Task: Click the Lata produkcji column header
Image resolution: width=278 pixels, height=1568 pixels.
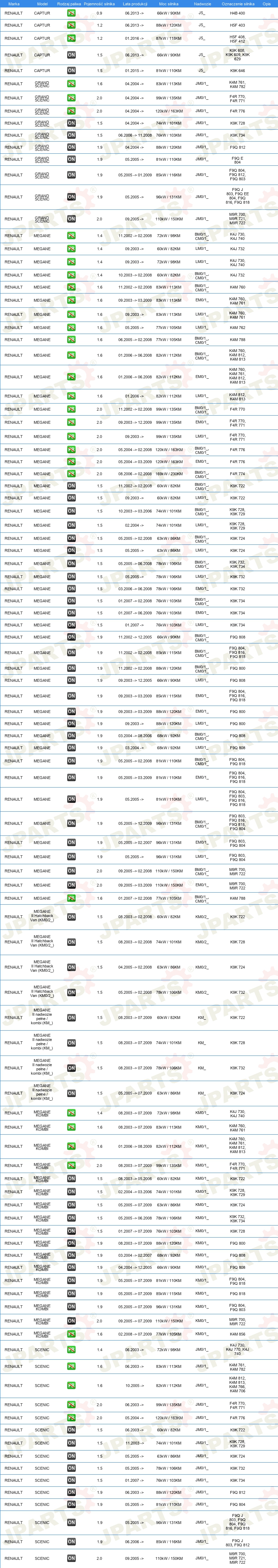Action: click(135, 4)
